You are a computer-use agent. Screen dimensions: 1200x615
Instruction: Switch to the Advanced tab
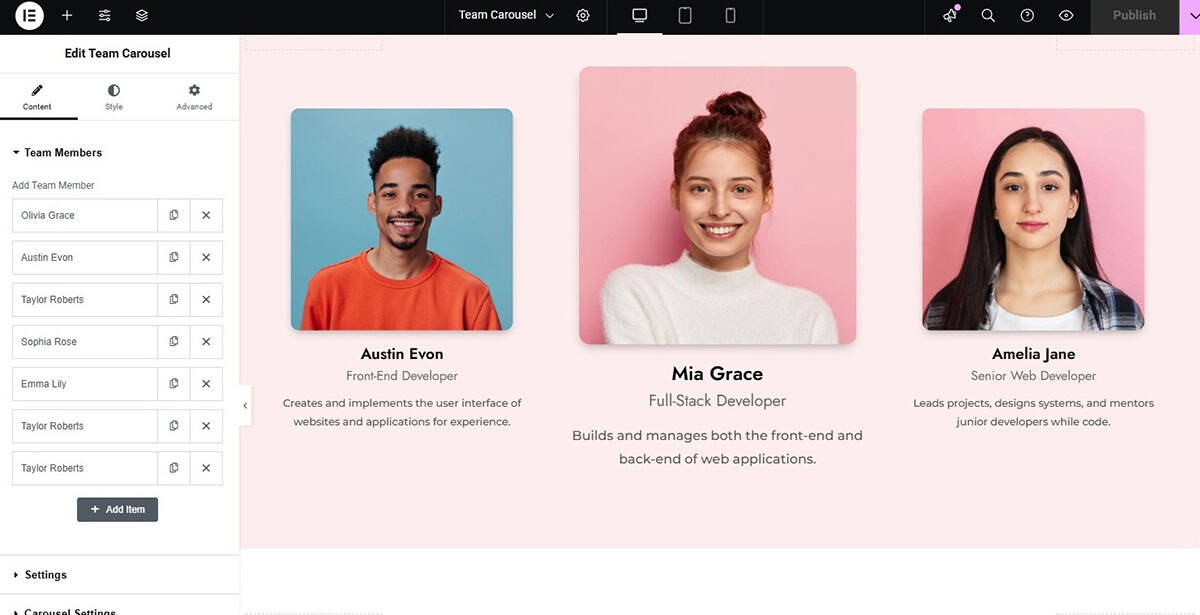tap(194, 97)
